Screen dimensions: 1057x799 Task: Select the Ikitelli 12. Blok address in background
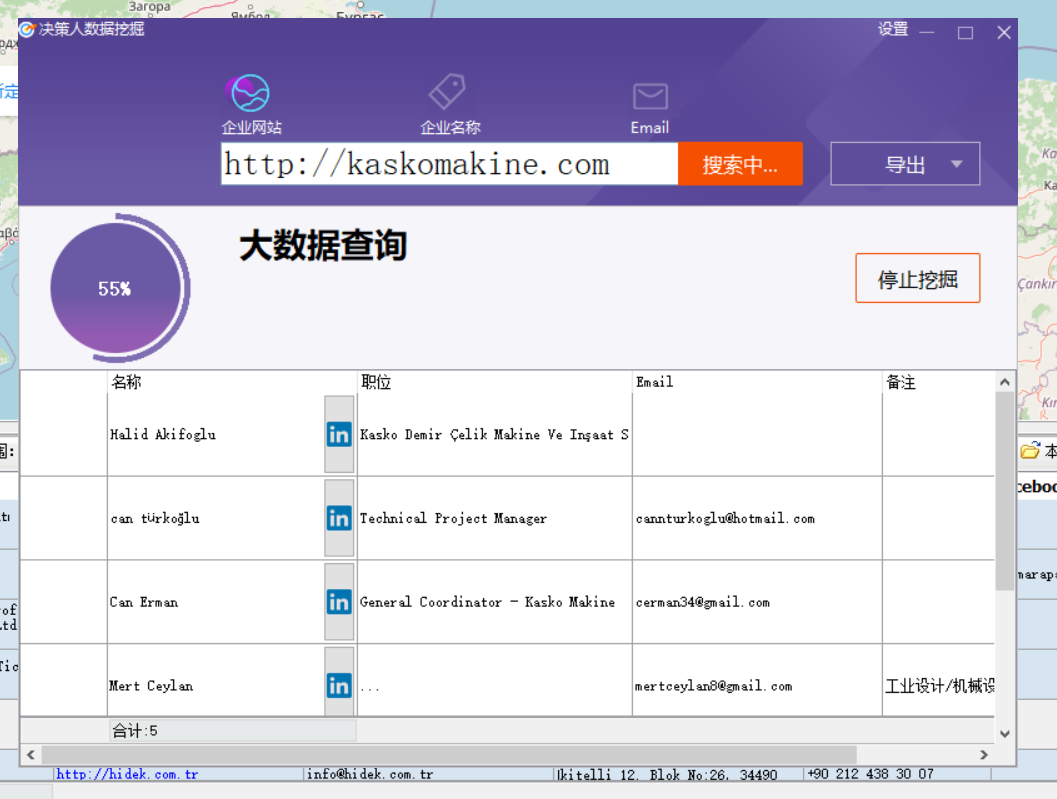coord(667,775)
